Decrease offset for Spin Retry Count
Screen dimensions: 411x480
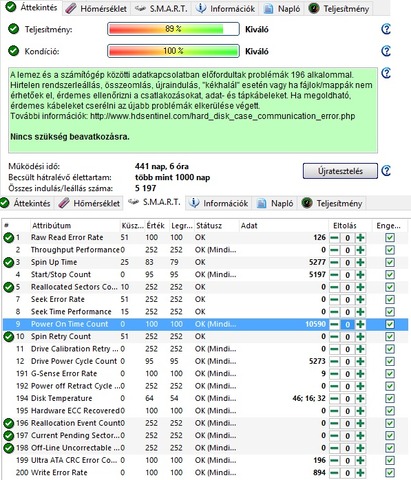334,336
